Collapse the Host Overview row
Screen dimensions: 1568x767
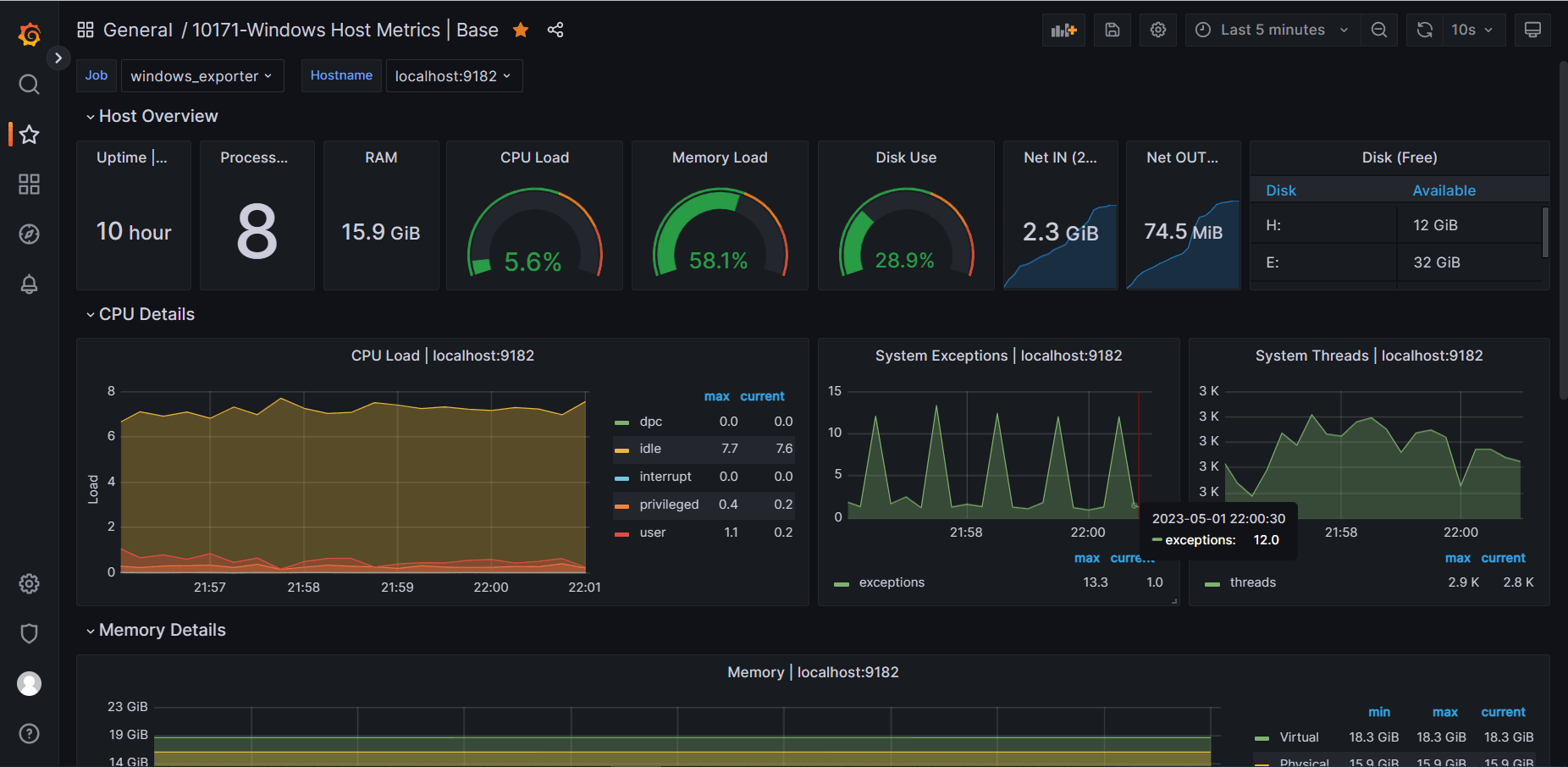[x=157, y=116]
